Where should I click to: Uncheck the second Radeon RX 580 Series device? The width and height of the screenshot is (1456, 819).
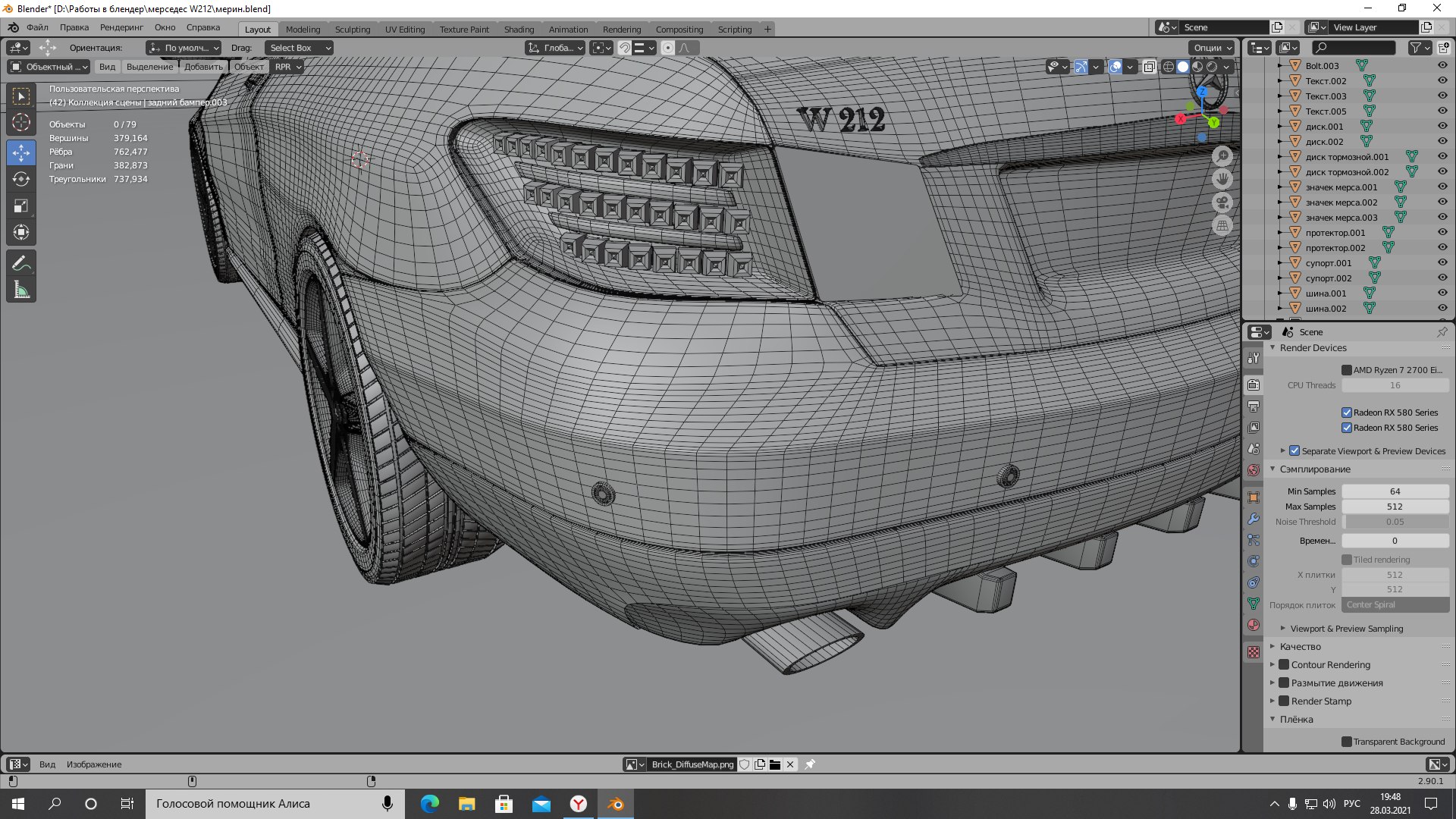tap(1347, 428)
